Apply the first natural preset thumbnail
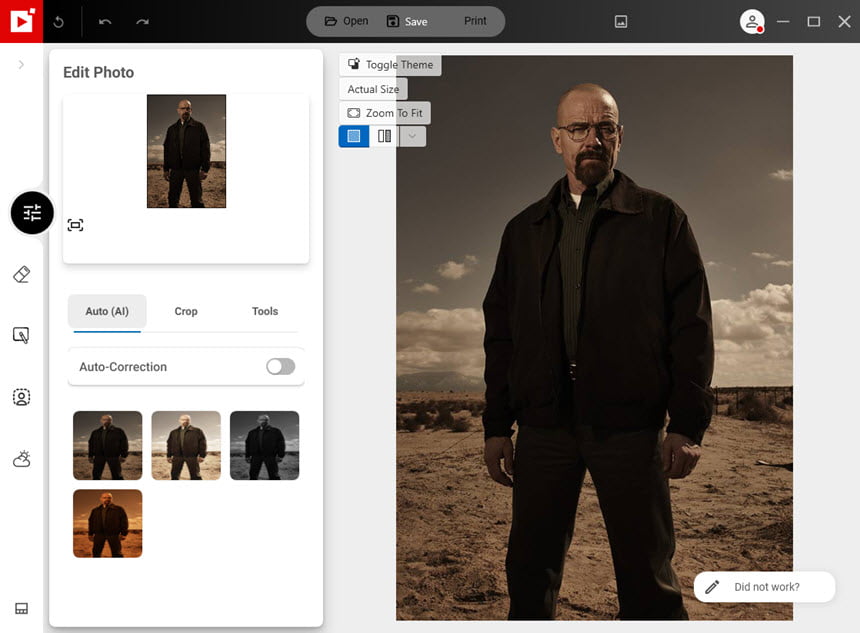860x633 pixels. pyautogui.click(x=108, y=445)
